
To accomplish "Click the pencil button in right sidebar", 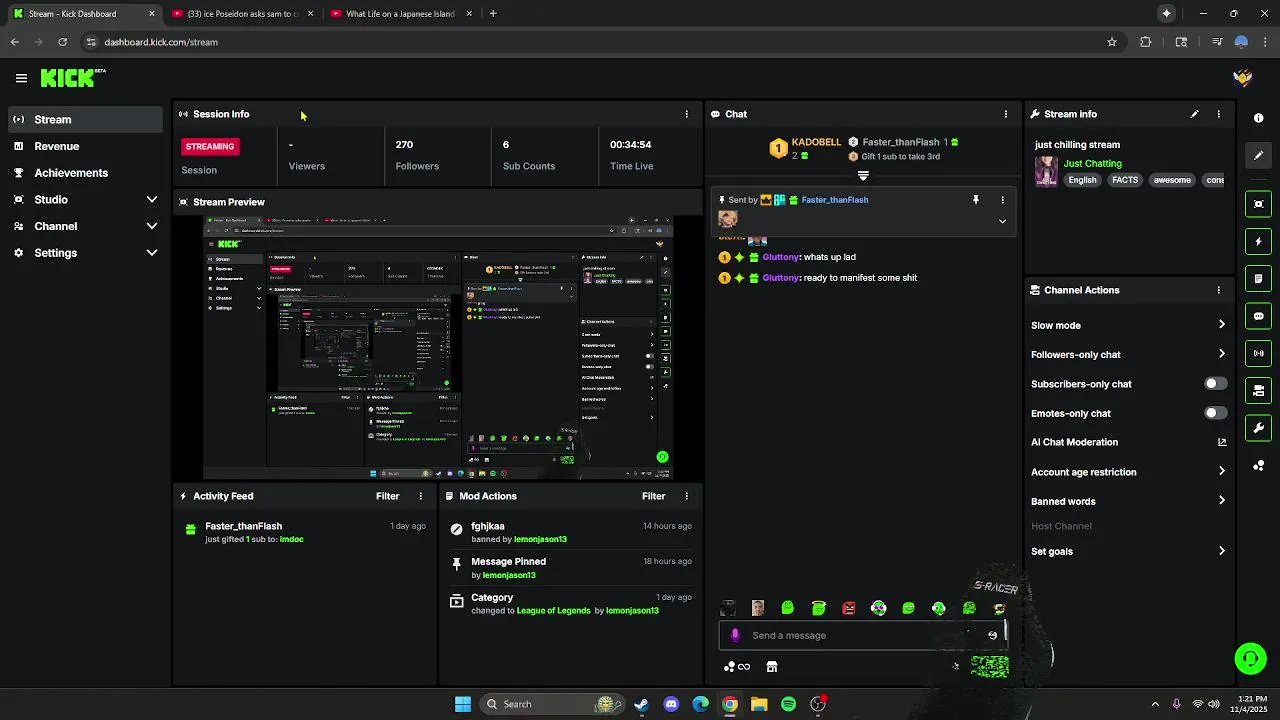I will click(1258, 155).
